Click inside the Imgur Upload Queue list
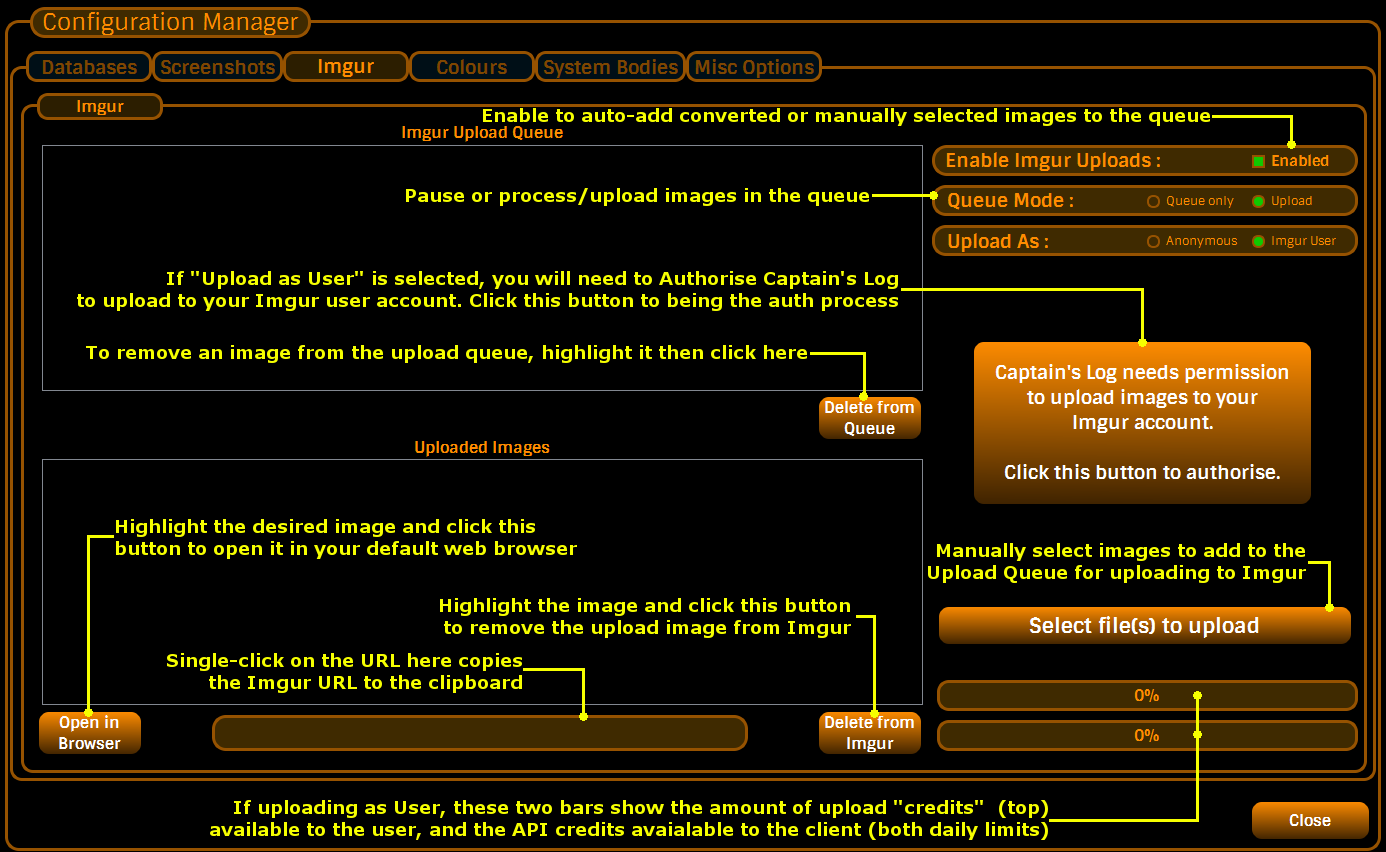 point(482,268)
